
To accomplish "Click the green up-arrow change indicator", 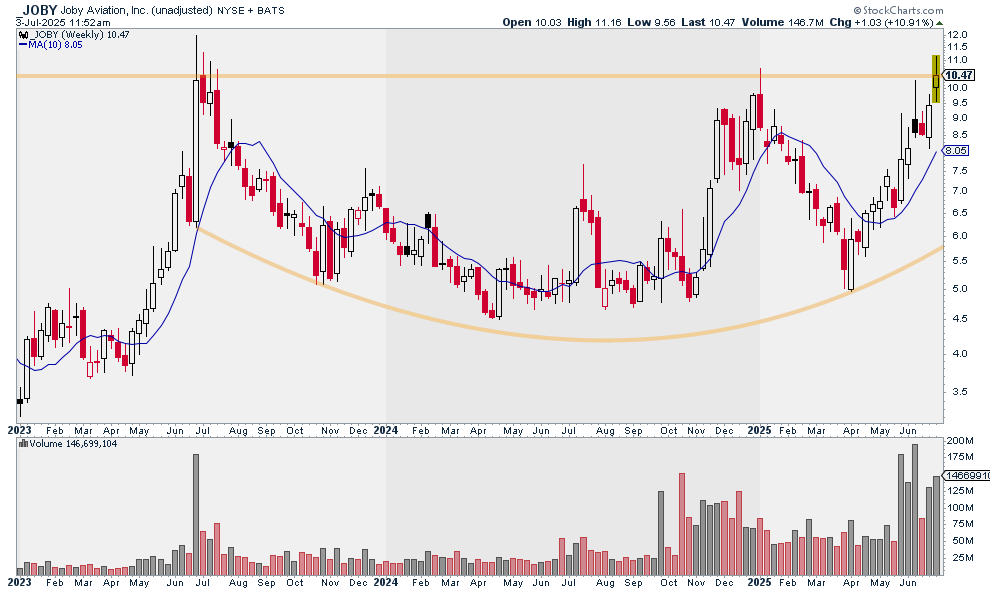I will [x=939, y=23].
